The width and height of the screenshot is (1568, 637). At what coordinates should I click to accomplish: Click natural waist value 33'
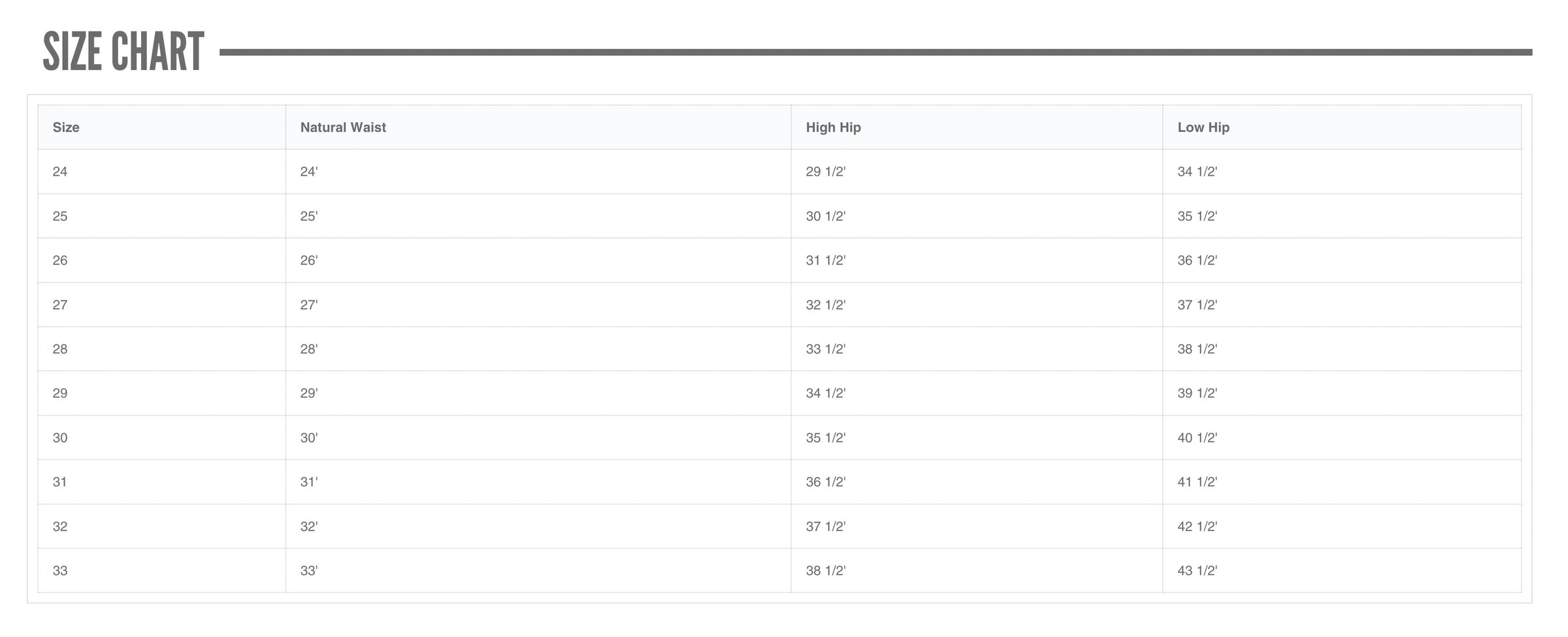click(309, 571)
